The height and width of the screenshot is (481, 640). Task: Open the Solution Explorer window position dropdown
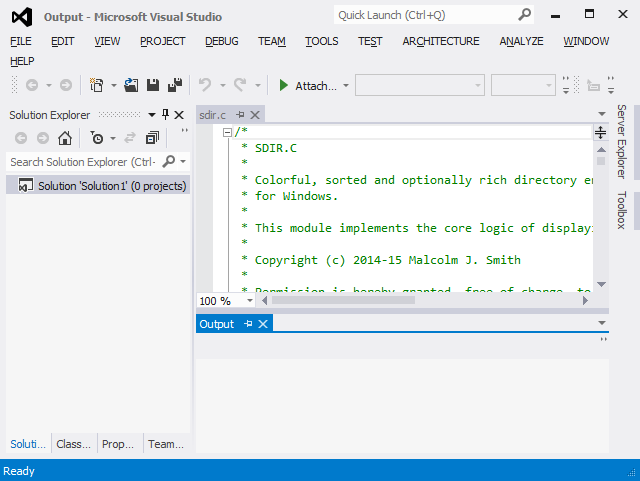pyautogui.click(x=152, y=115)
